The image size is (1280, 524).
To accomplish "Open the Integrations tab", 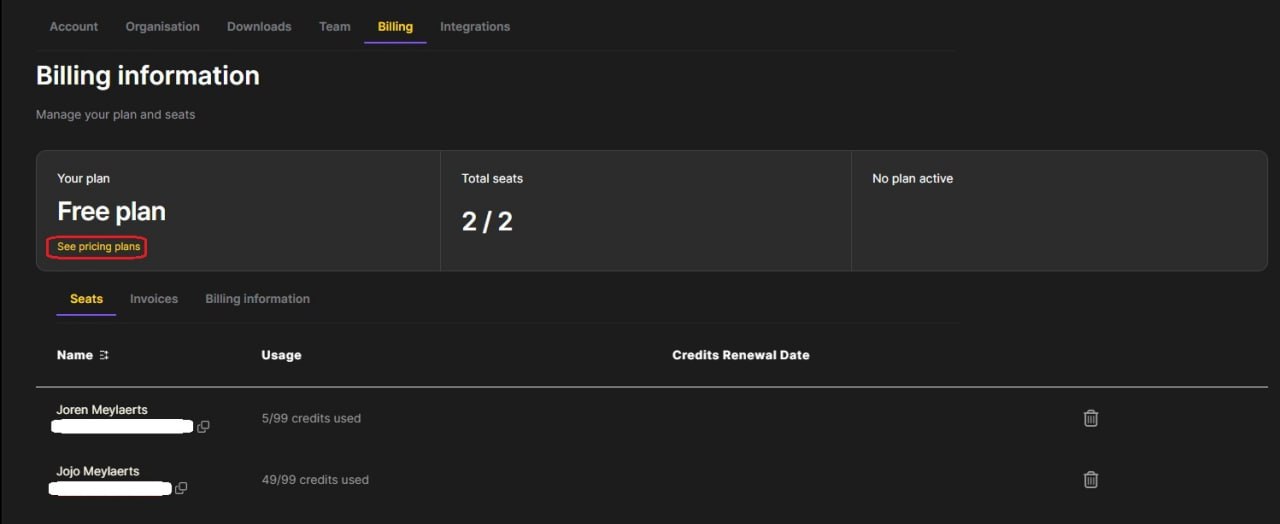I will point(475,27).
